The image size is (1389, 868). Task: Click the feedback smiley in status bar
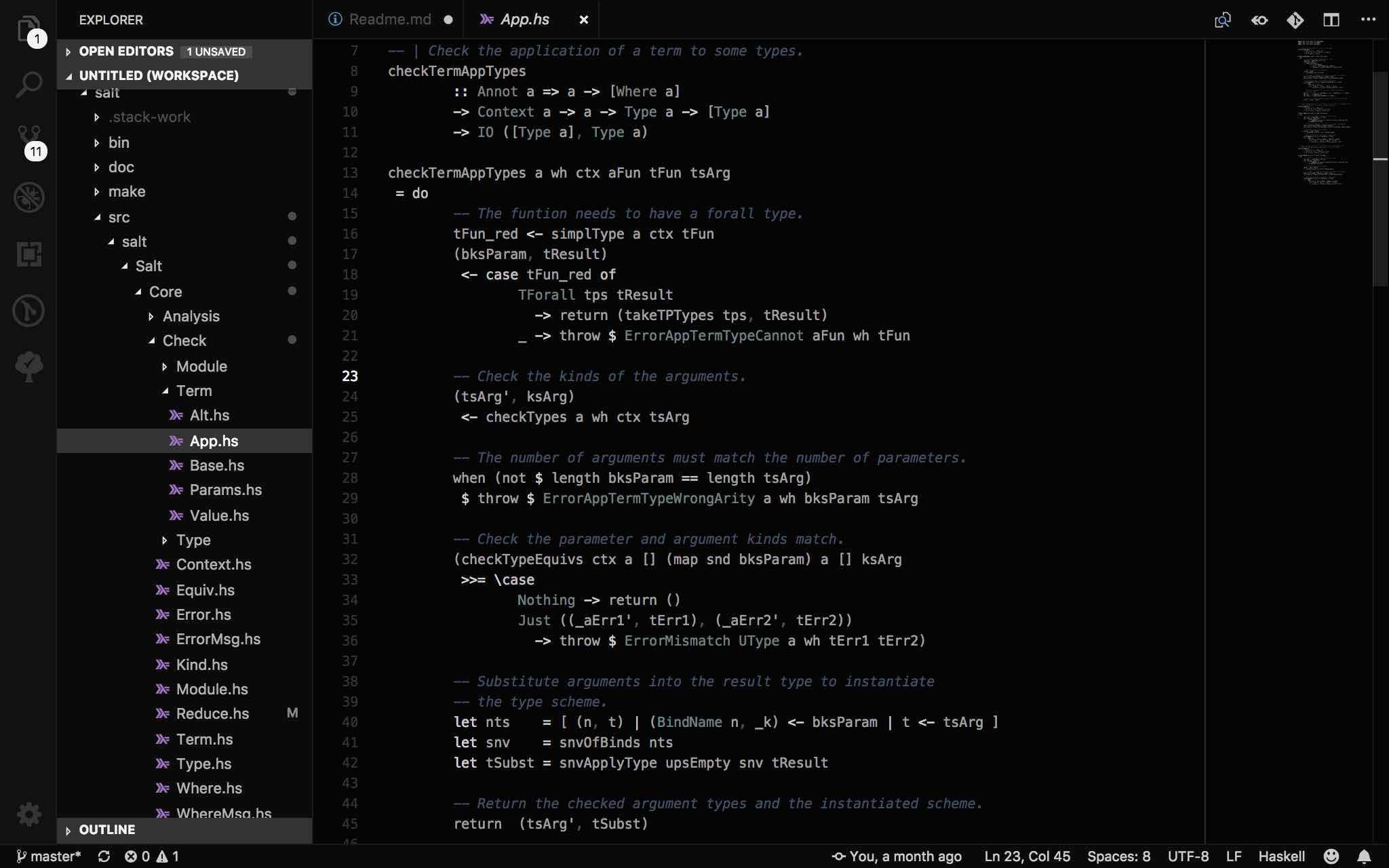pos(1331,856)
